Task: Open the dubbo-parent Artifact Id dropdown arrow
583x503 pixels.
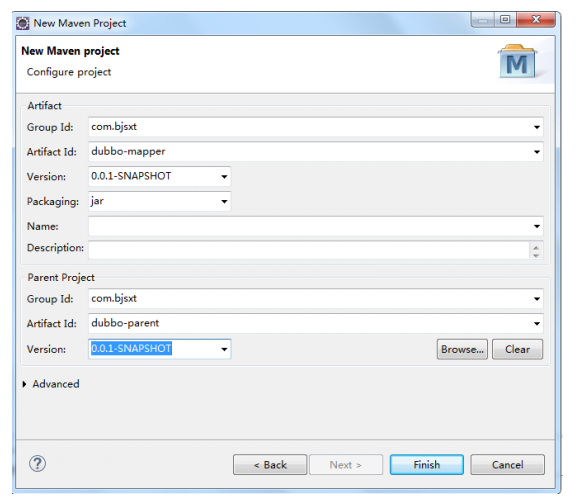Action: (537, 323)
